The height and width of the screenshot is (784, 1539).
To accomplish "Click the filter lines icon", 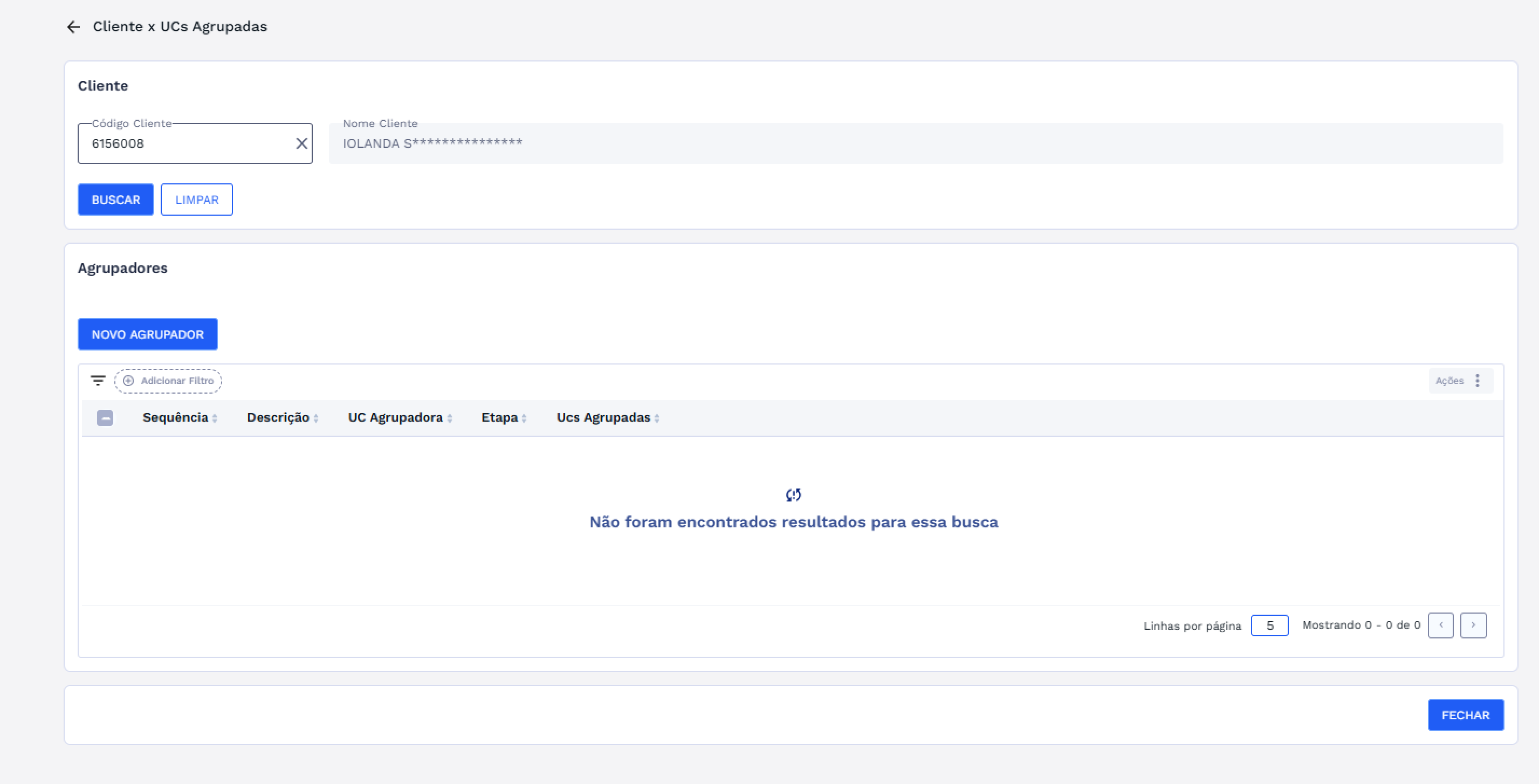I will (x=98, y=381).
